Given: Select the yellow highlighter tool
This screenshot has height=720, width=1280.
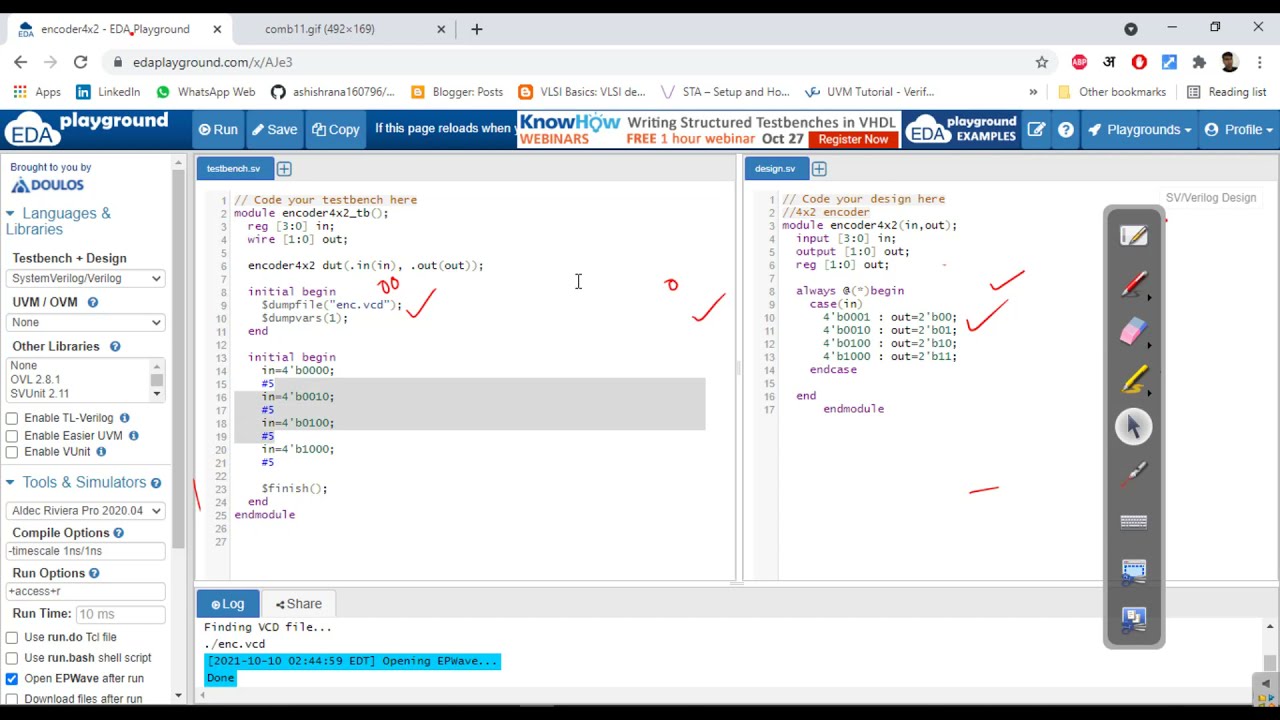Looking at the screenshot, I should [x=1133, y=380].
